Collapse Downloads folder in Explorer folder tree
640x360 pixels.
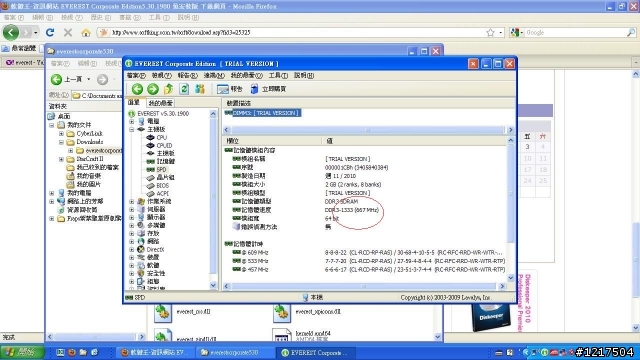[x=61, y=142]
